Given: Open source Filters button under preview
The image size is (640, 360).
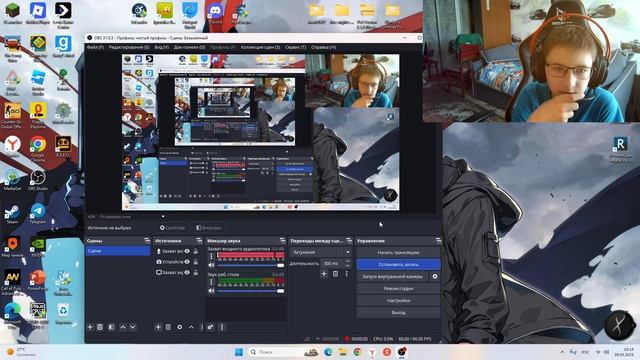Looking at the screenshot, I should (x=209, y=228).
